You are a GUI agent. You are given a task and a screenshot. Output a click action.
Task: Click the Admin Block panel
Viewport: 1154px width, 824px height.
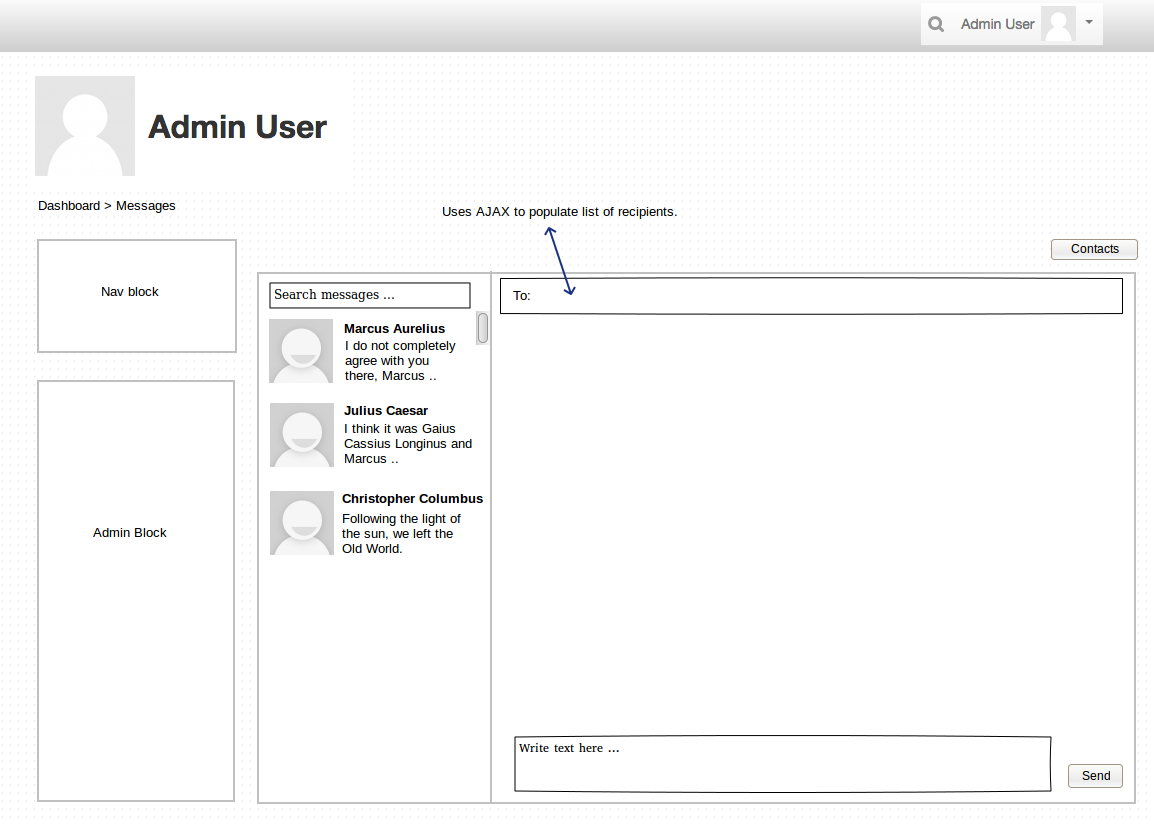(136, 591)
